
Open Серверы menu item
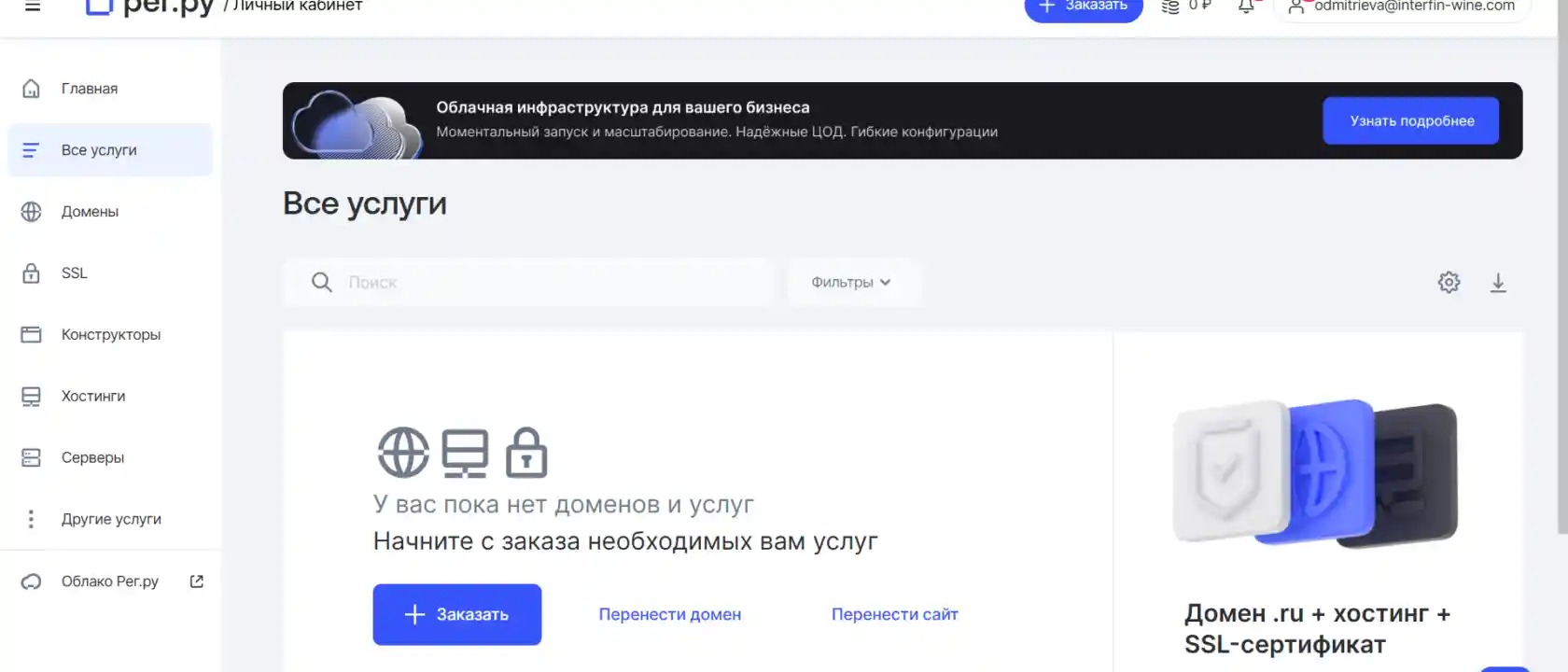point(110,457)
